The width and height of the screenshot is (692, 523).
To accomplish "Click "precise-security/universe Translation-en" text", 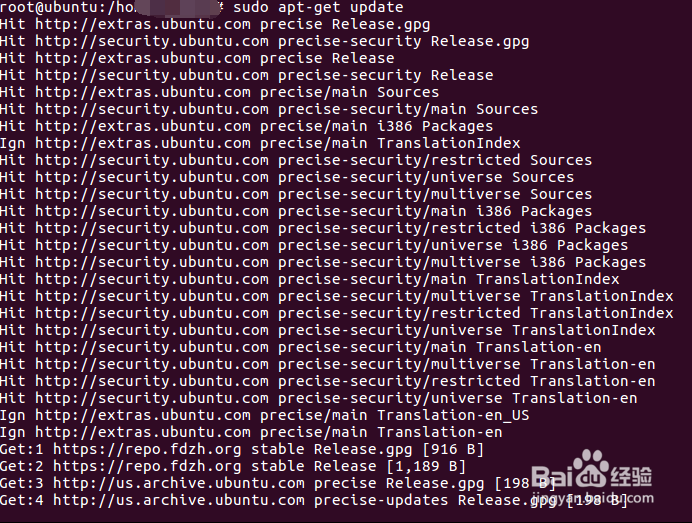I will (457, 398).
